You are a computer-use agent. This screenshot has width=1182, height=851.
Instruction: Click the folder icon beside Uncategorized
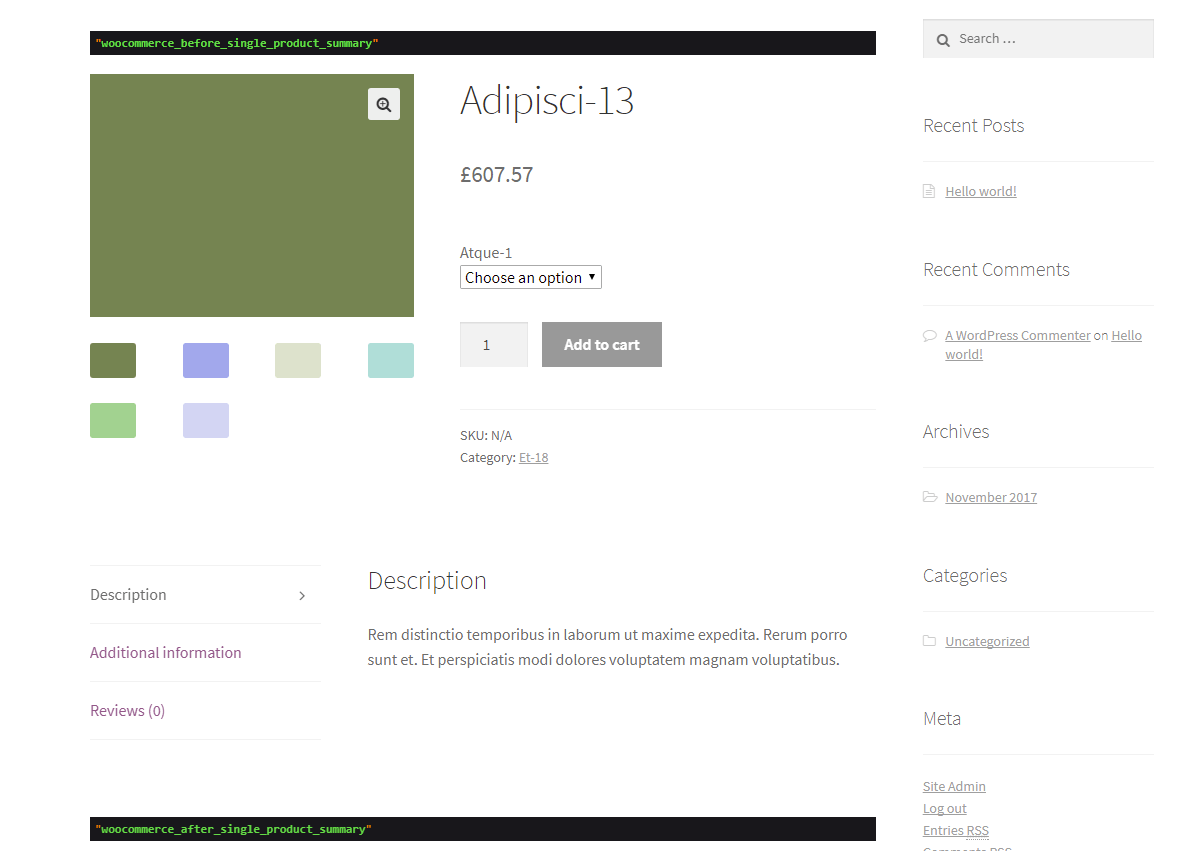[929, 641]
